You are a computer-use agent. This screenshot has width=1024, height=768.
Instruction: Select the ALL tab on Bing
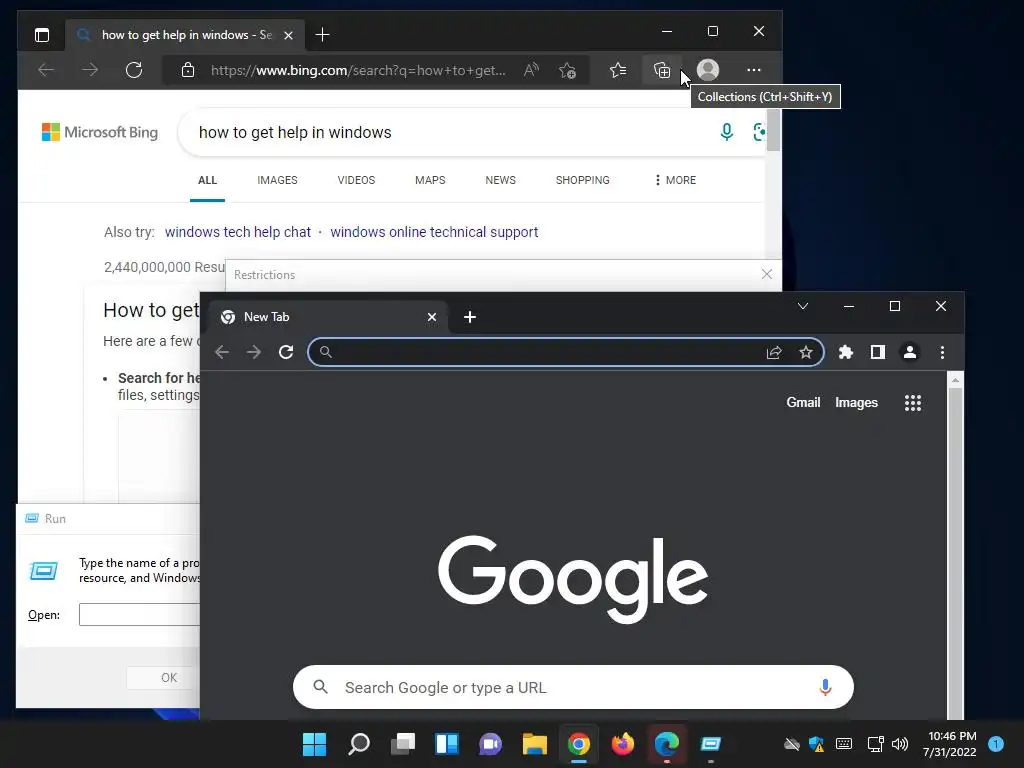(207, 180)
